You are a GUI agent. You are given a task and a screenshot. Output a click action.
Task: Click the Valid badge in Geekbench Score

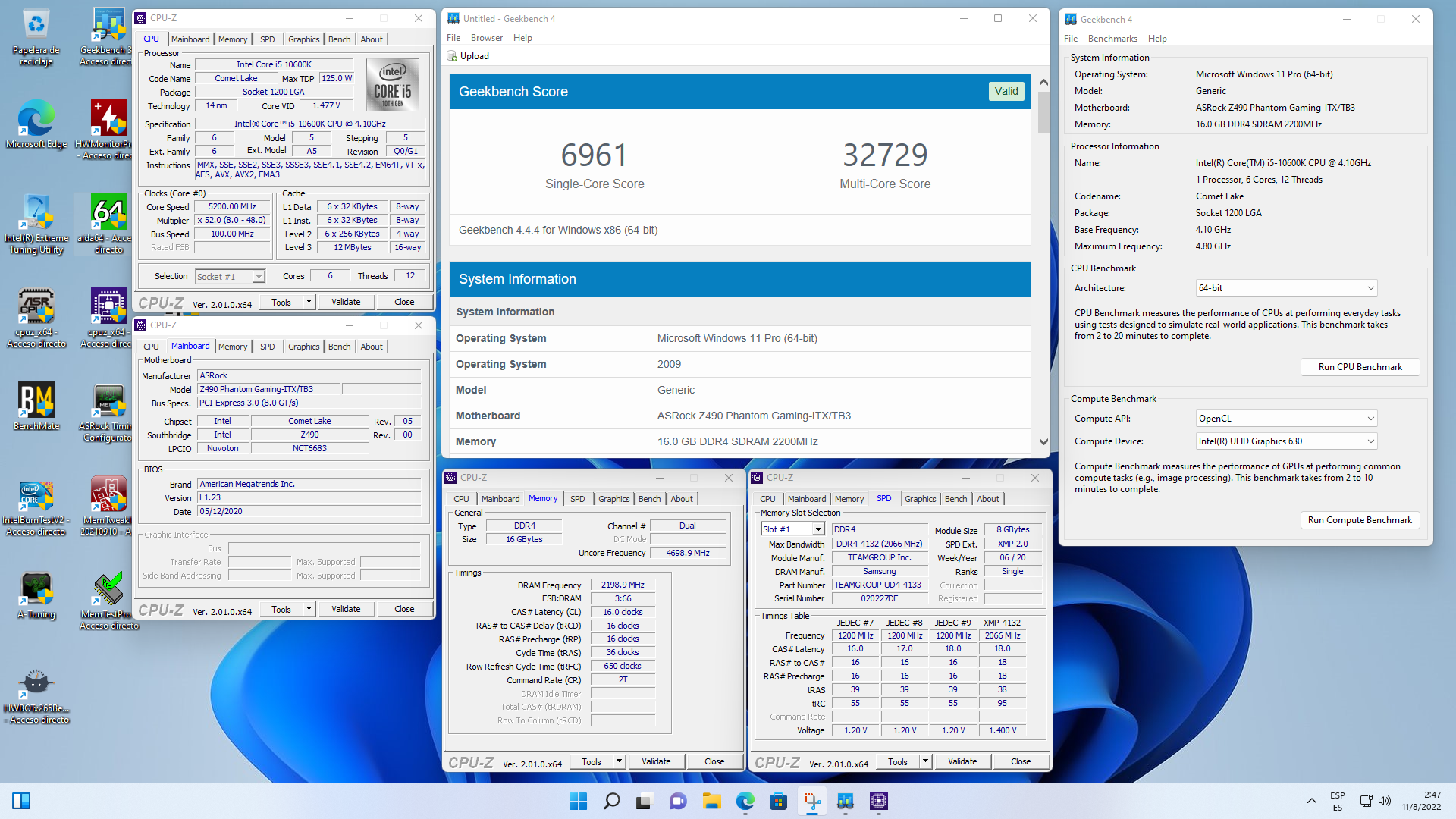pos(1006,91)
